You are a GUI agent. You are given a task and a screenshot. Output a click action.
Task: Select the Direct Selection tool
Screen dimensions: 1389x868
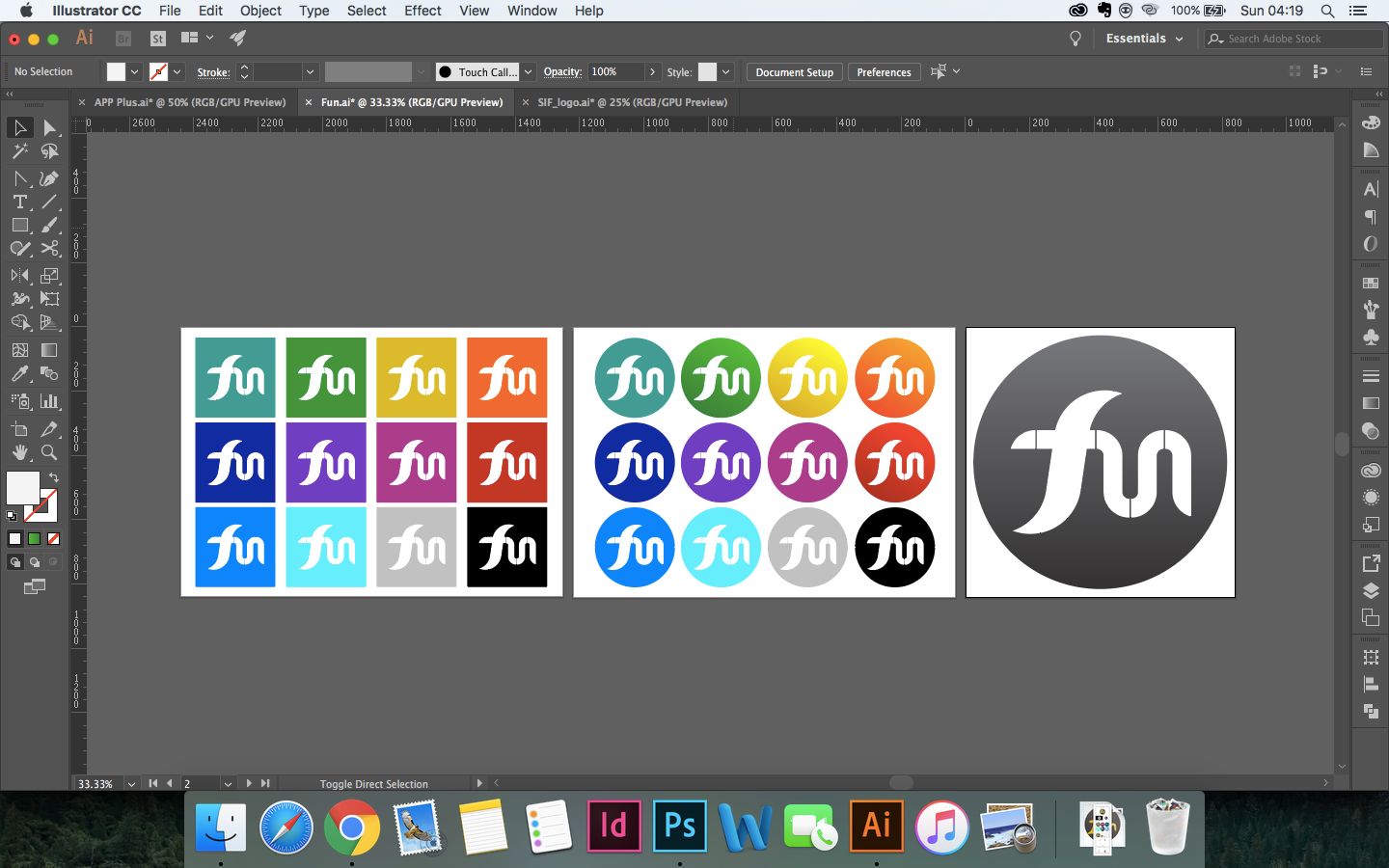49,127
